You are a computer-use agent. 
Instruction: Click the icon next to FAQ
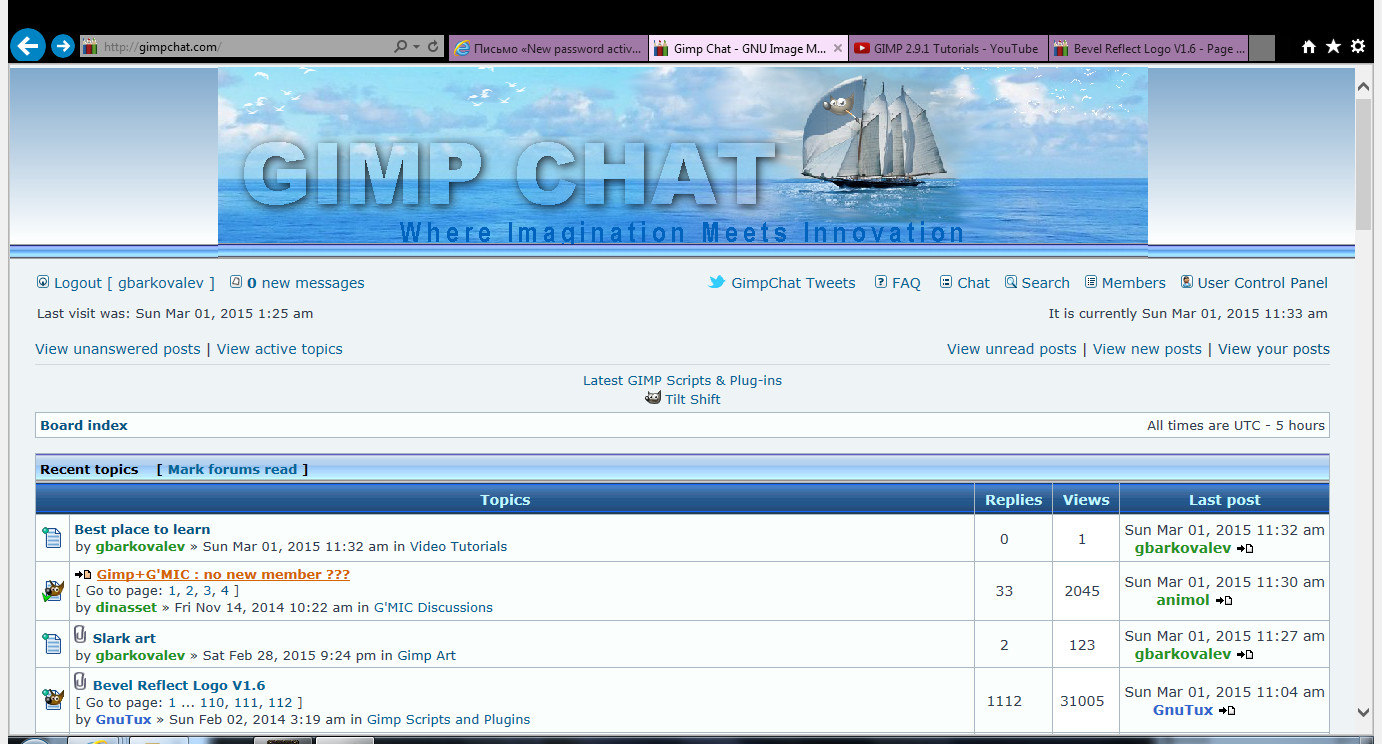tap(881, 282)
